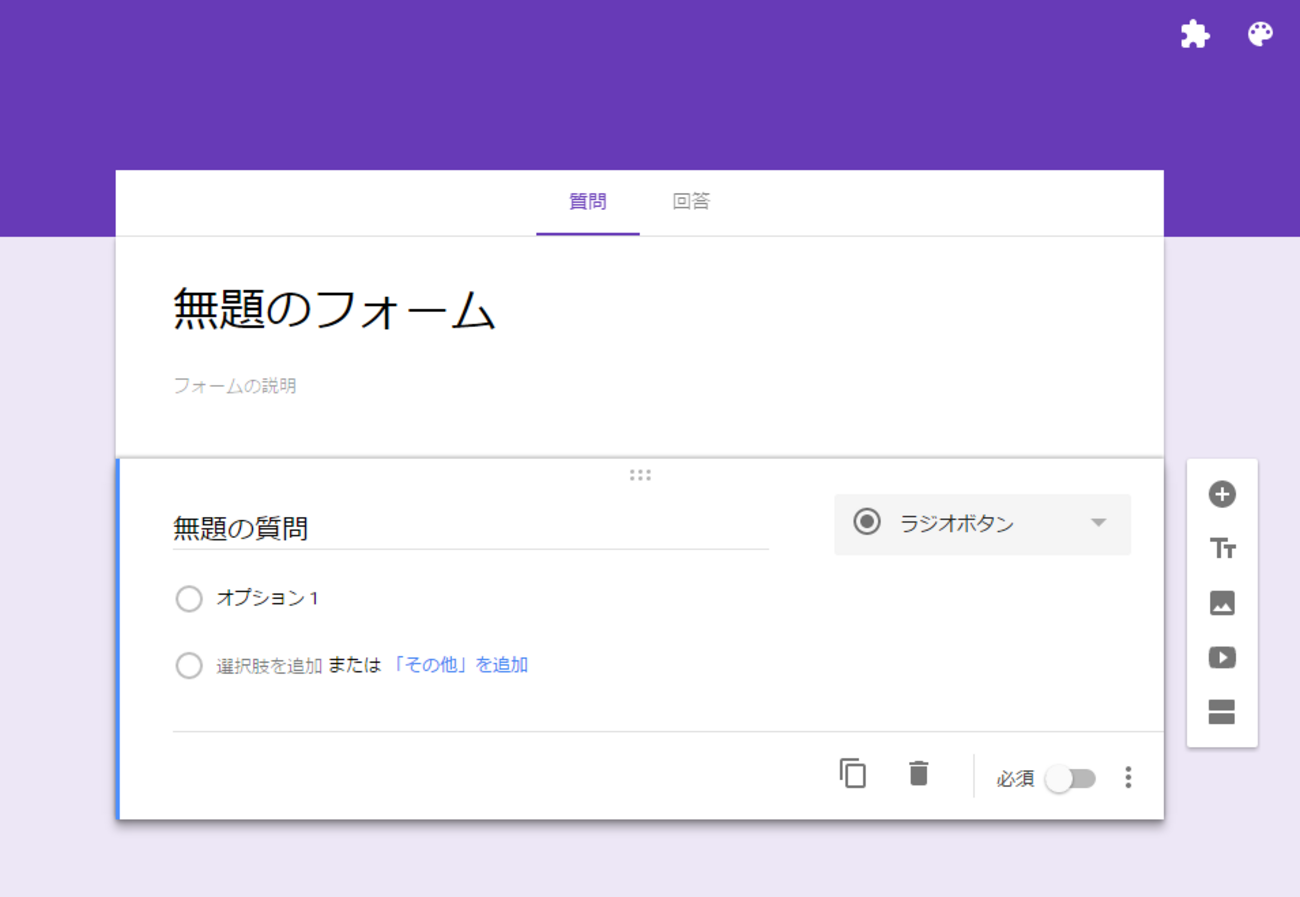Screen dimensions: 1300x897
Task: Grab the question drag handle dots
Action: 640,475
